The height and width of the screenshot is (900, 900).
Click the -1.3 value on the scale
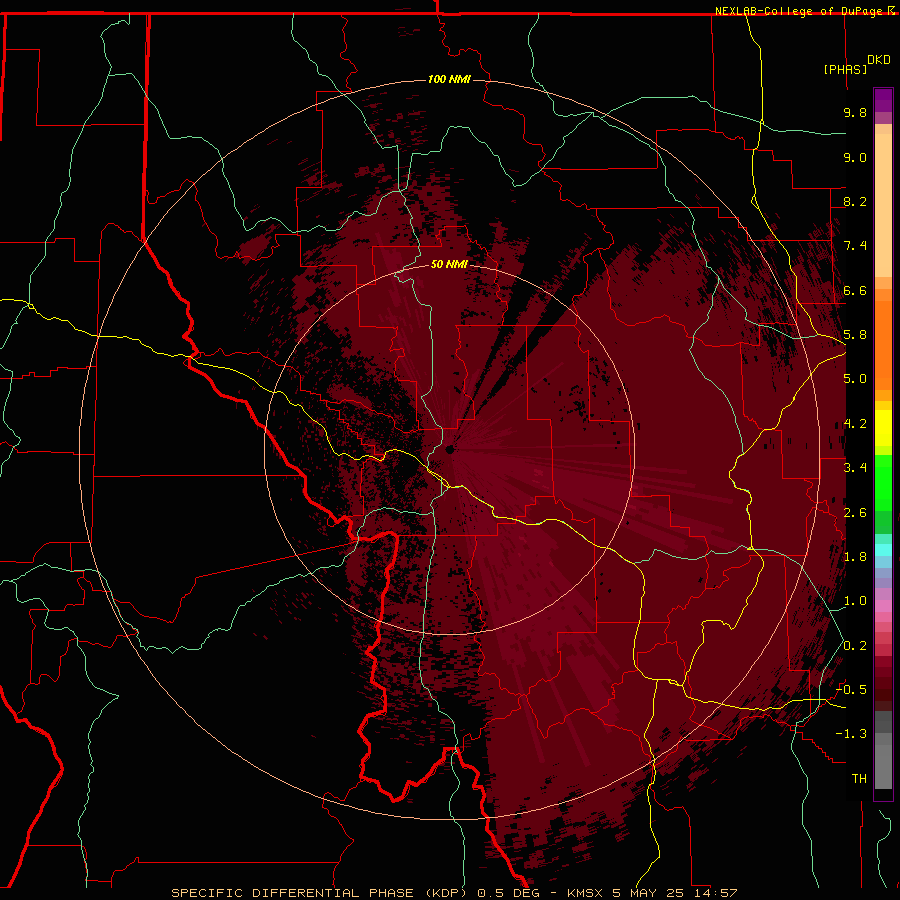852,734
